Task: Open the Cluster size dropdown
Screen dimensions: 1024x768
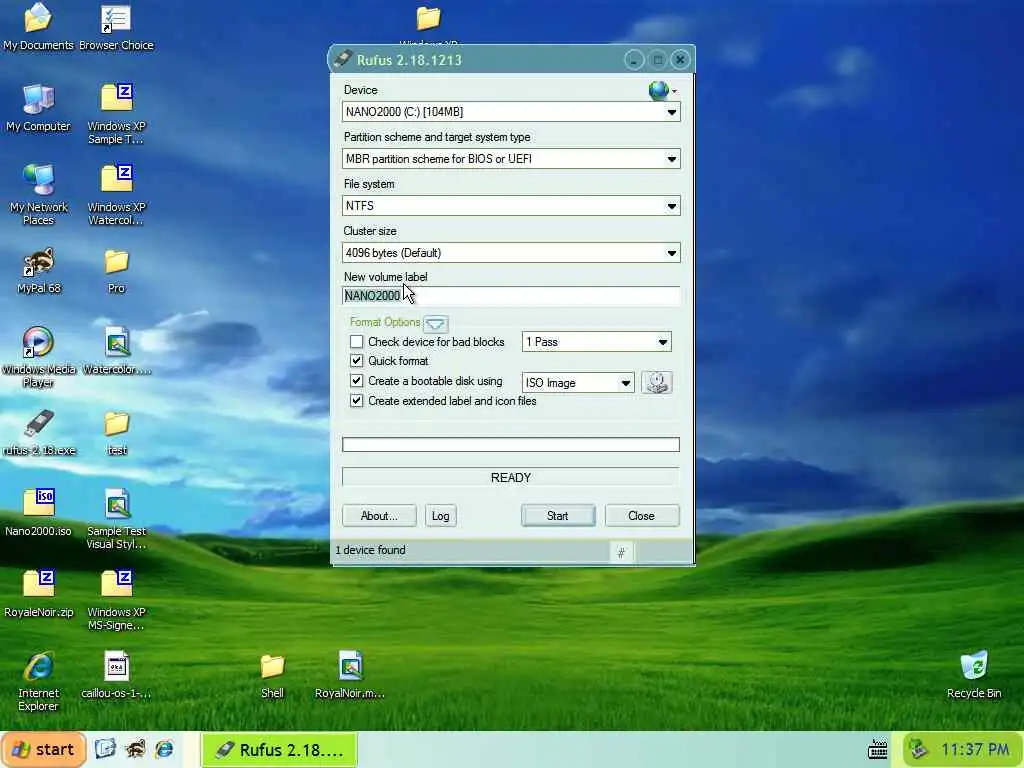Action: [511, 253]
